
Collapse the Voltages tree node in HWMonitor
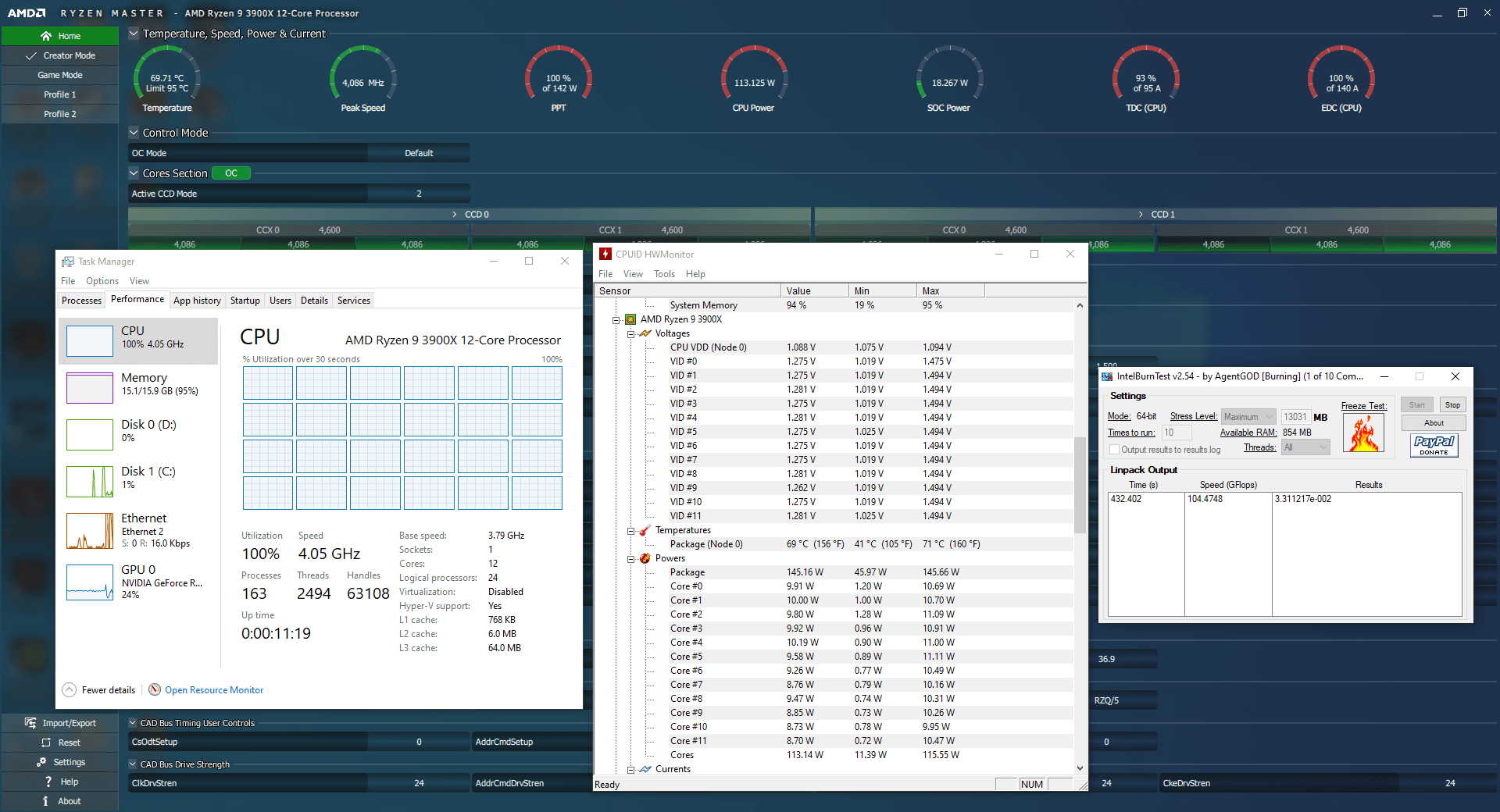coord(630,334)
